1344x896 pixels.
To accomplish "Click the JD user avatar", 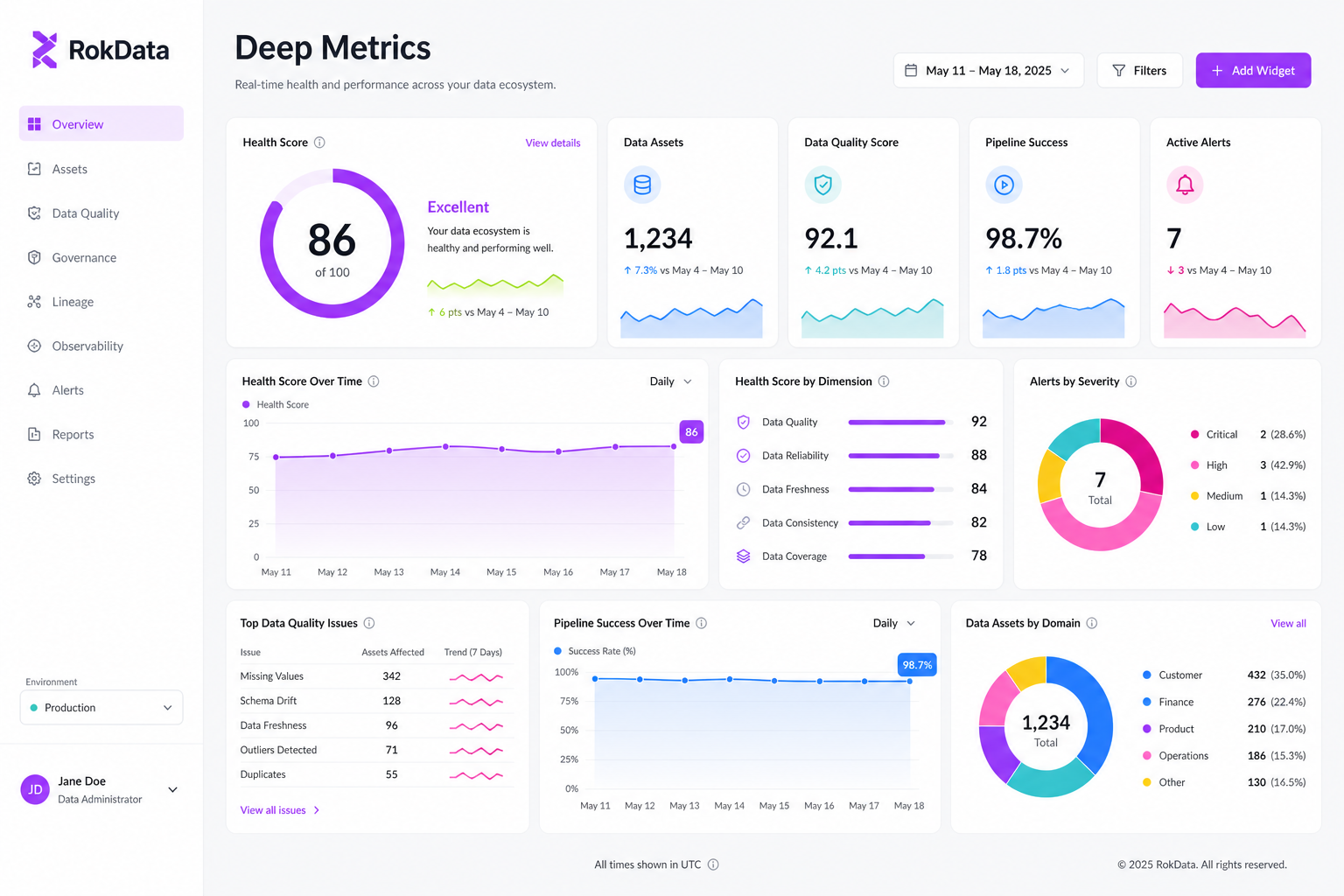I will tap(35, 789).
